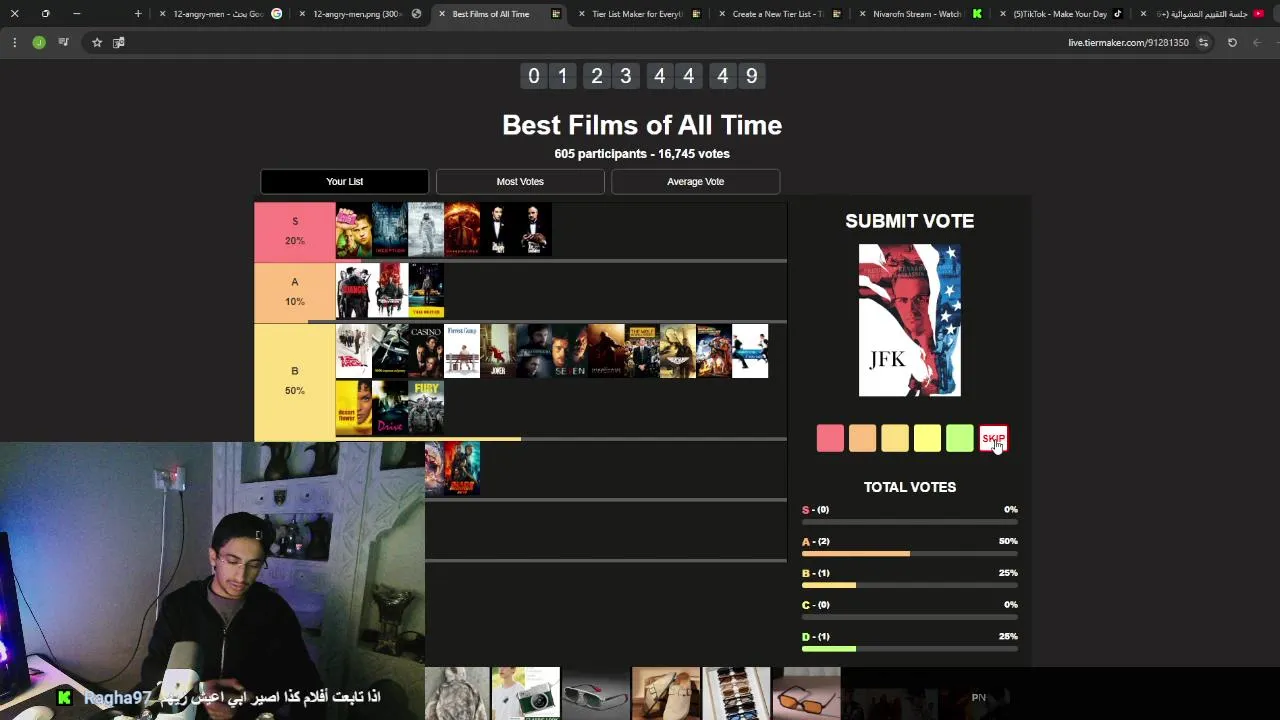Image resolution: width=1280 pixels, height=720 pixels.
Task: Vote C tier with the bright yellow swatch
Action: pyautogui.click(x=927, y=438)
